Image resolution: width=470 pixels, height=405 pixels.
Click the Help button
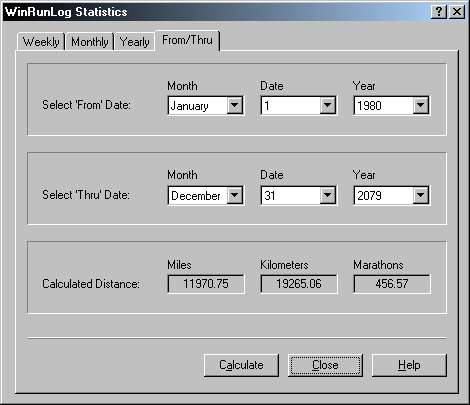click(x=409, y=365)
